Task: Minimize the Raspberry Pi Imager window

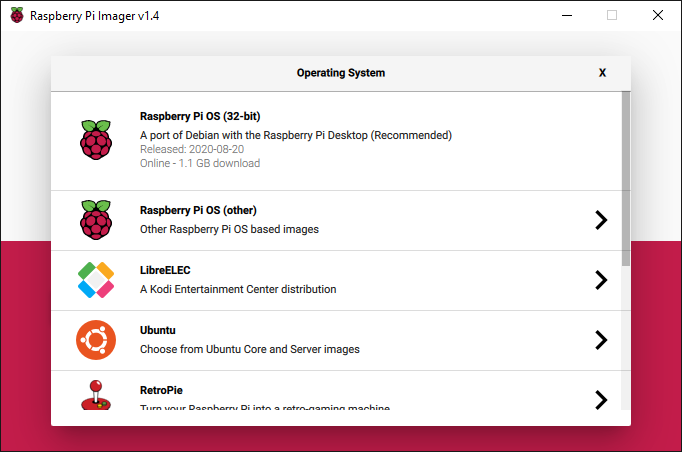Action: pos(567,15)
